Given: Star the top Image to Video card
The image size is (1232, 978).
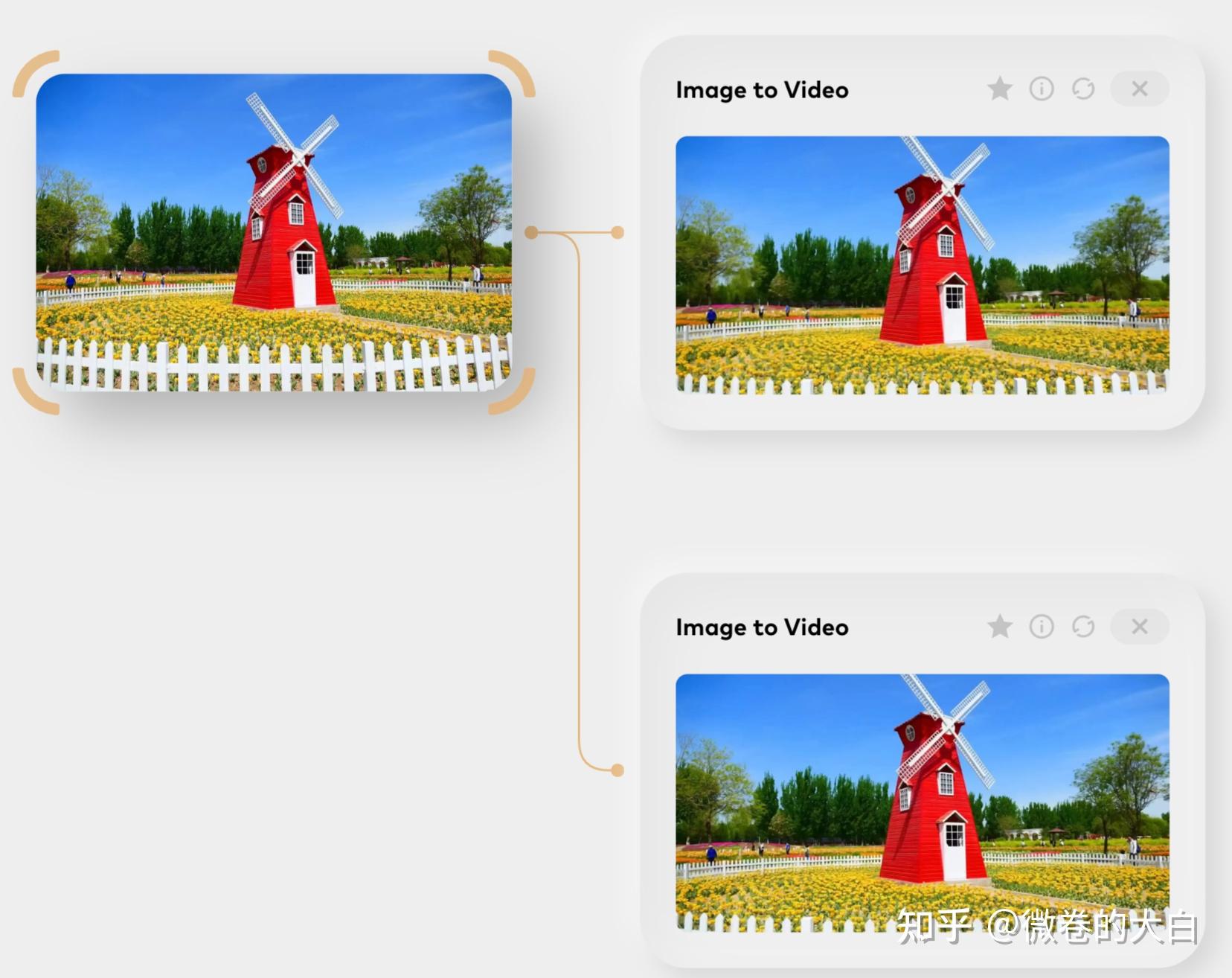Looking at the screenshot, I should (x=1000, y=89).
